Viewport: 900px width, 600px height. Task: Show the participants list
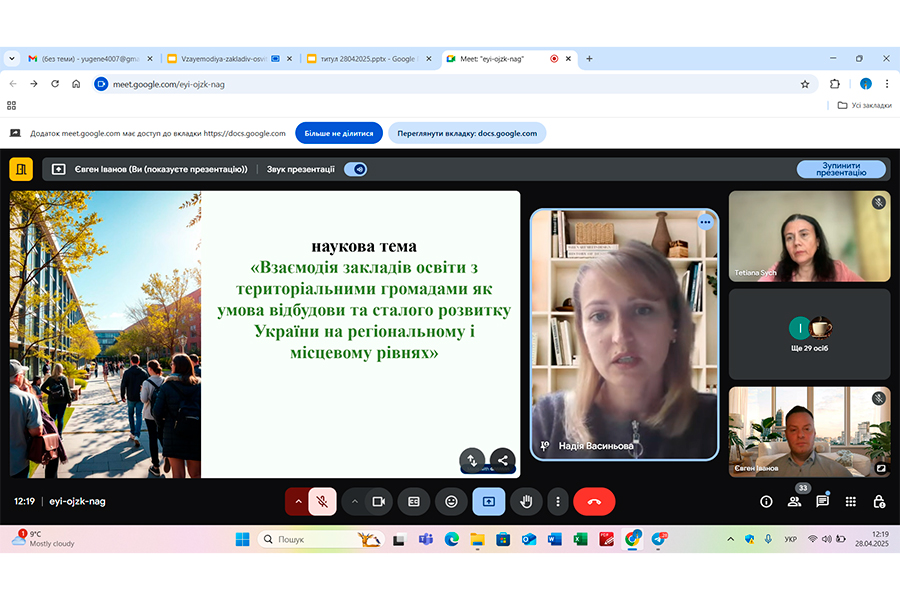[794, 501]
